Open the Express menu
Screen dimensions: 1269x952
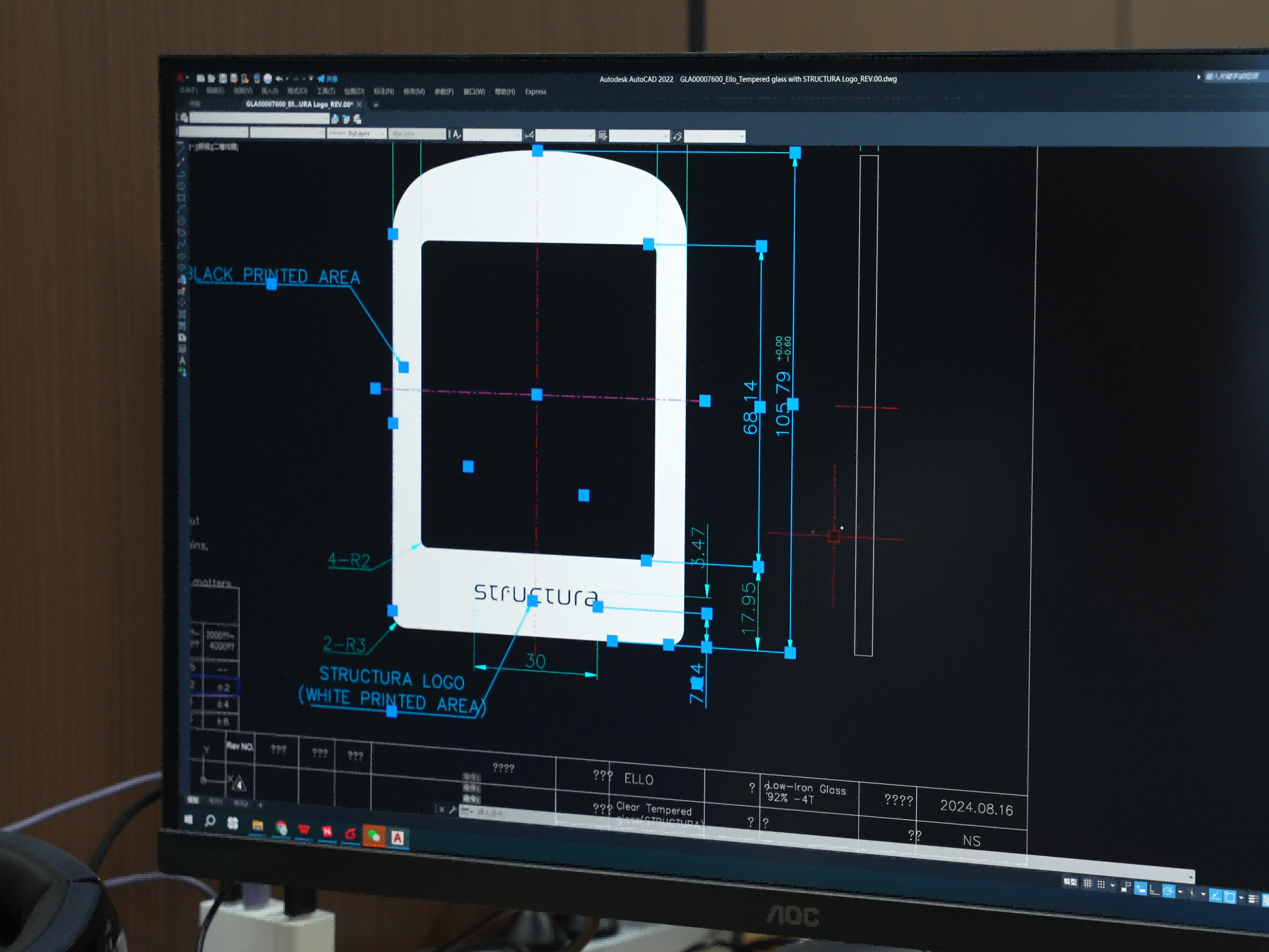coord(535,92)
